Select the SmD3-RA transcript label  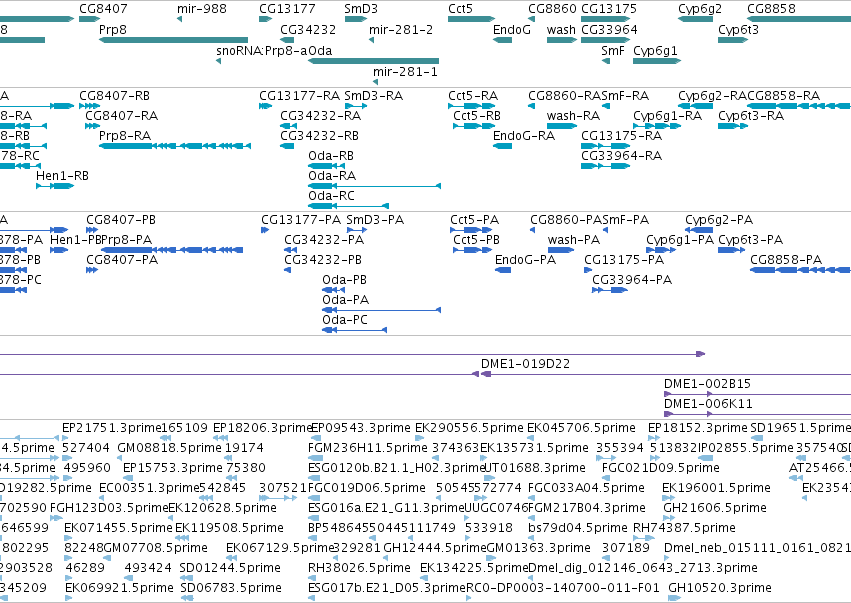click(373, 96)
